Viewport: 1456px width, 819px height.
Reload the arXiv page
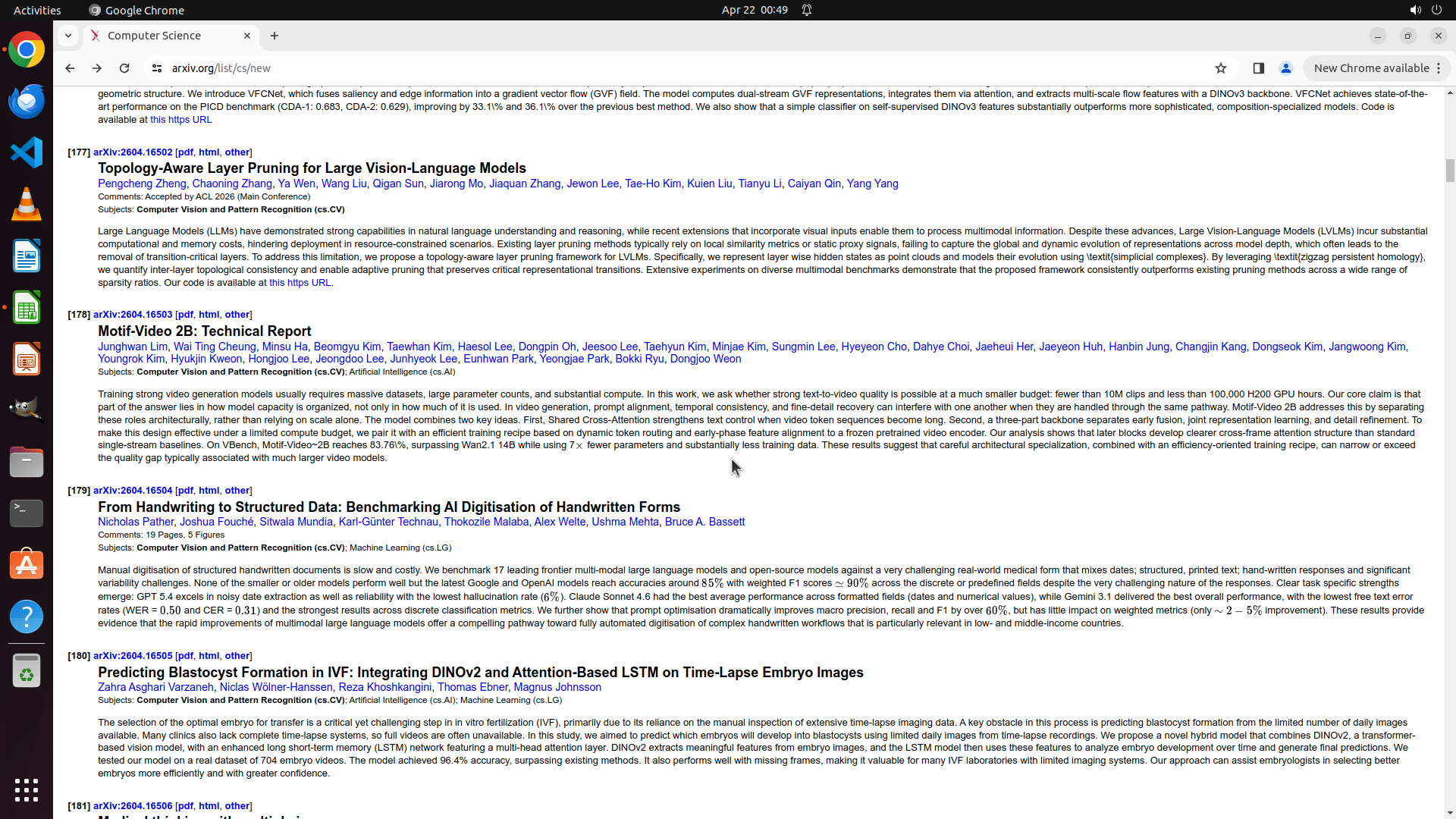(x=124, y=68)
